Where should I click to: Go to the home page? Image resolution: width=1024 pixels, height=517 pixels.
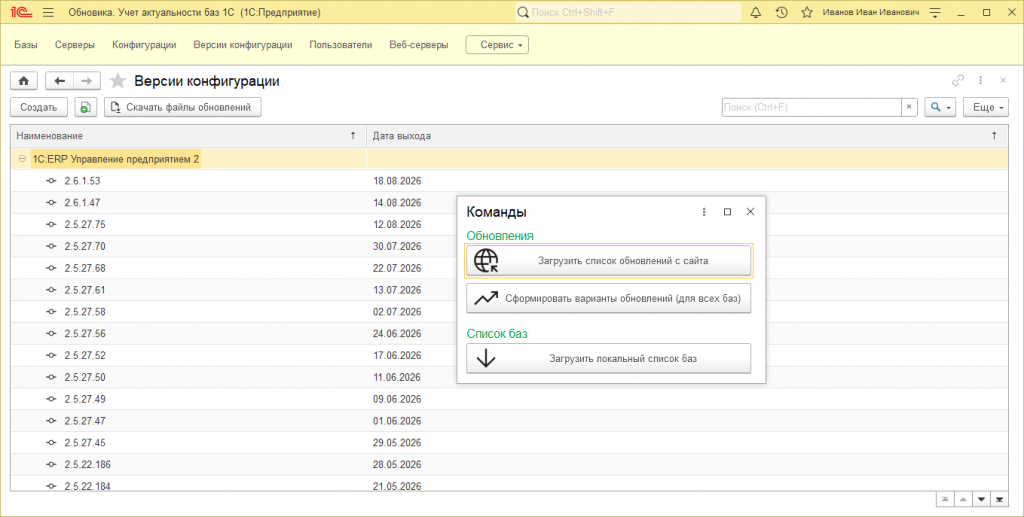24,81
